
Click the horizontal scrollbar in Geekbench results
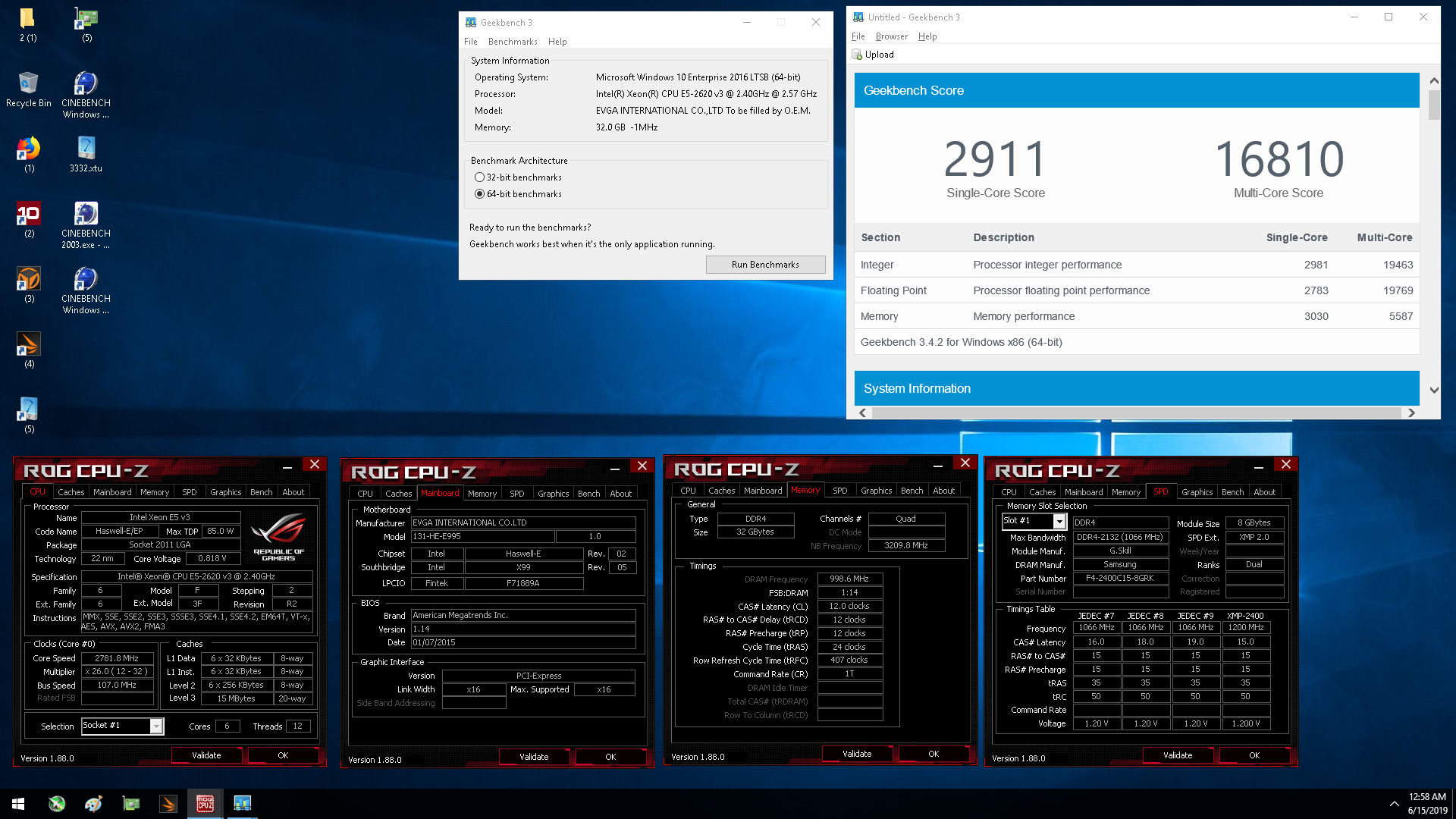pos(1136,413)
